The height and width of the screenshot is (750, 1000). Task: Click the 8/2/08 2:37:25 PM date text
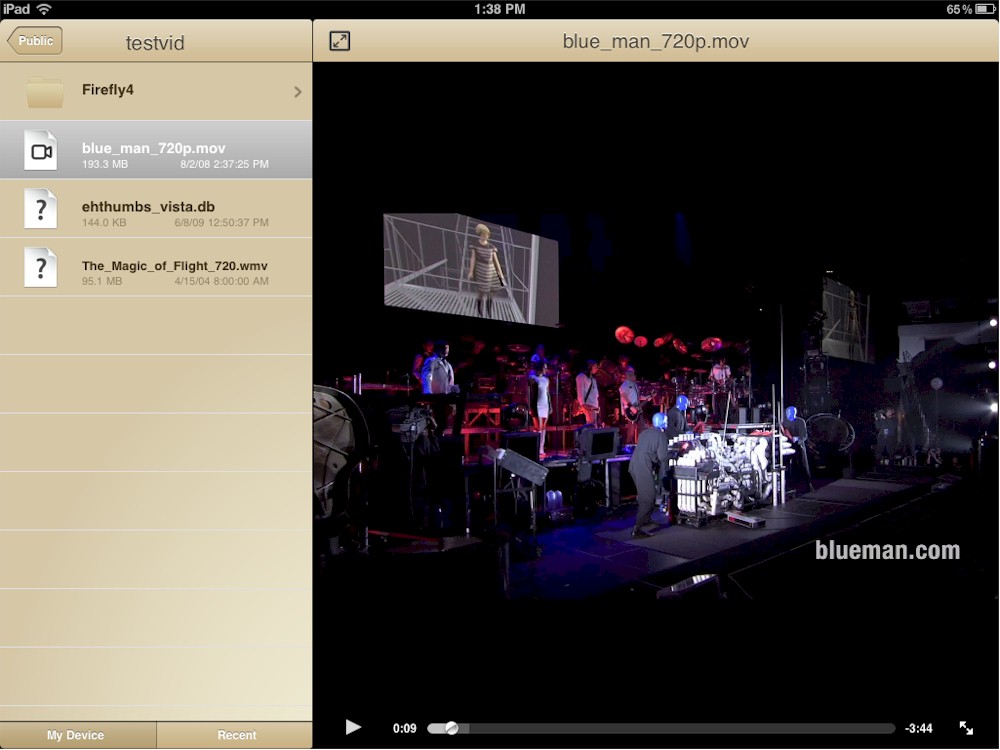(x=224, y=165)
